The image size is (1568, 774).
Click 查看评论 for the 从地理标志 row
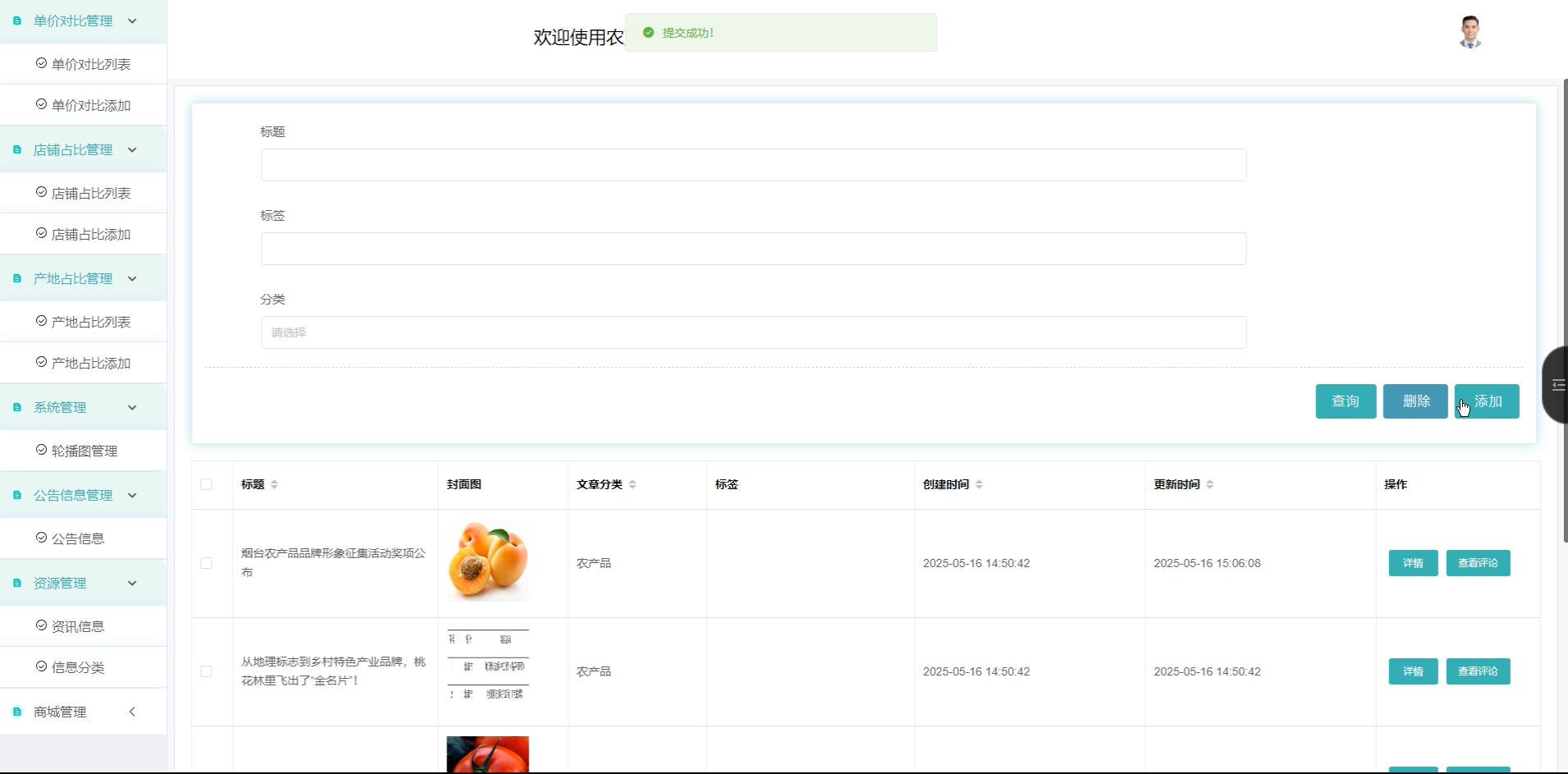pos(1478,671)
